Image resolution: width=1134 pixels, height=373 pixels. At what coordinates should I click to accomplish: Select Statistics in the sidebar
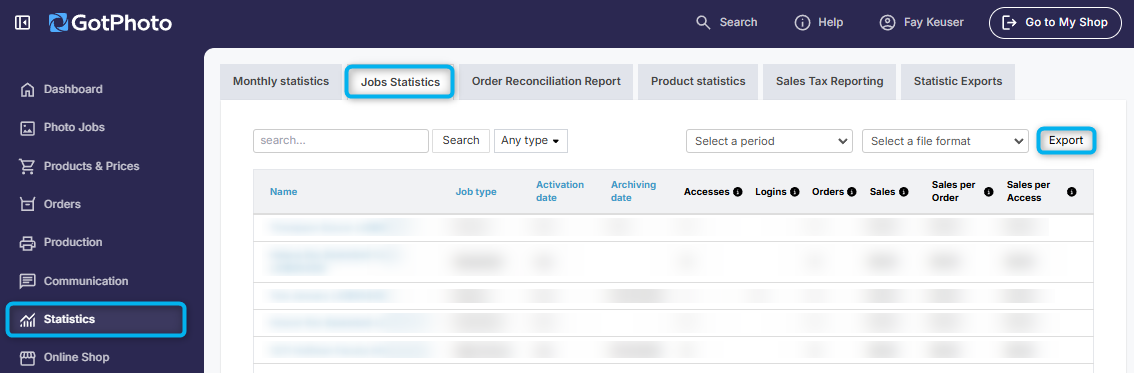[x=96, y=320]
